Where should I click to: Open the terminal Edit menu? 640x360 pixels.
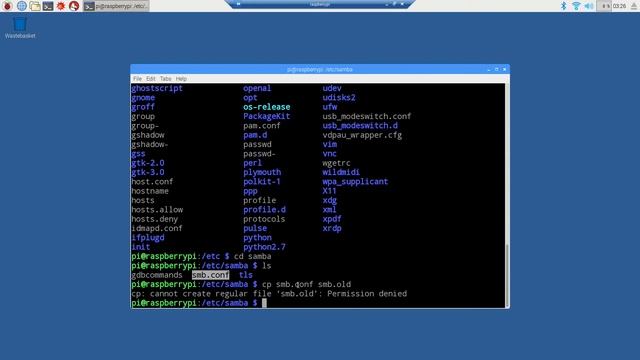[x=151, y=78]
